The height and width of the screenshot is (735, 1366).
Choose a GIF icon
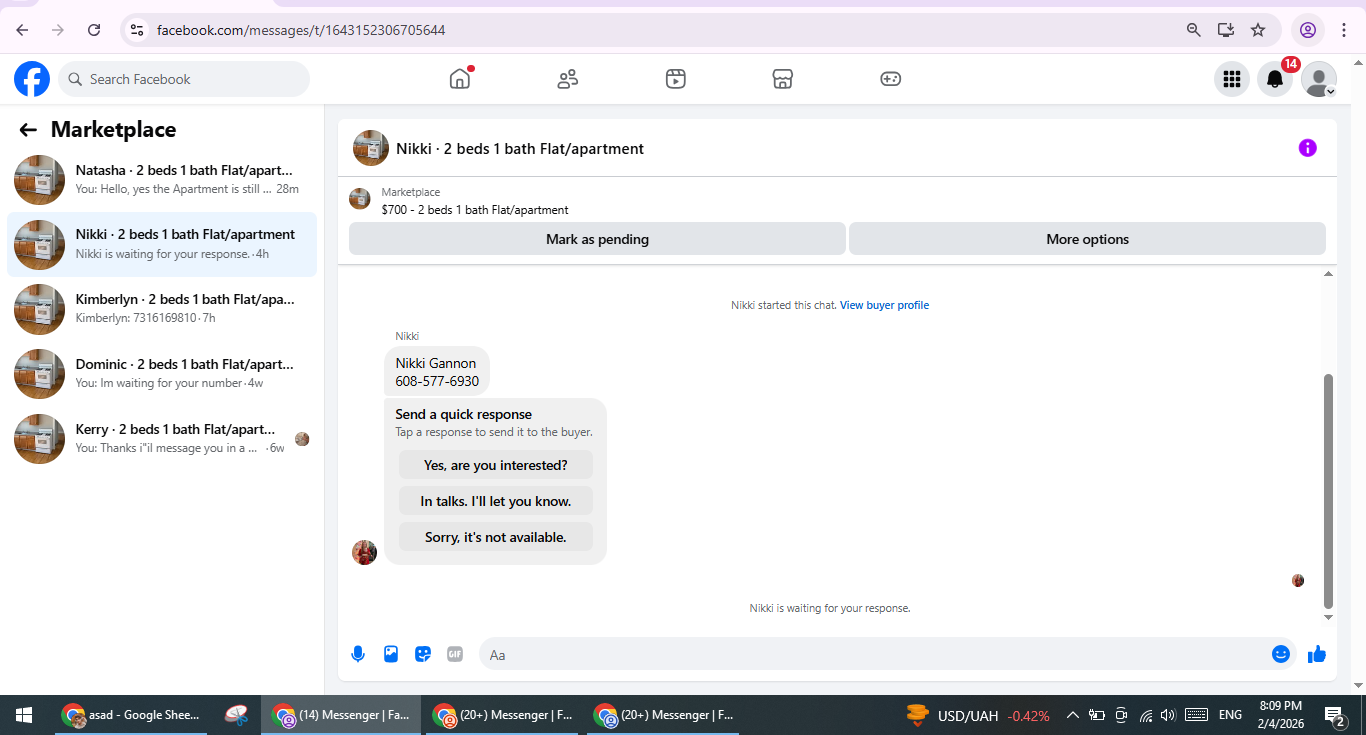pos(455,654)
